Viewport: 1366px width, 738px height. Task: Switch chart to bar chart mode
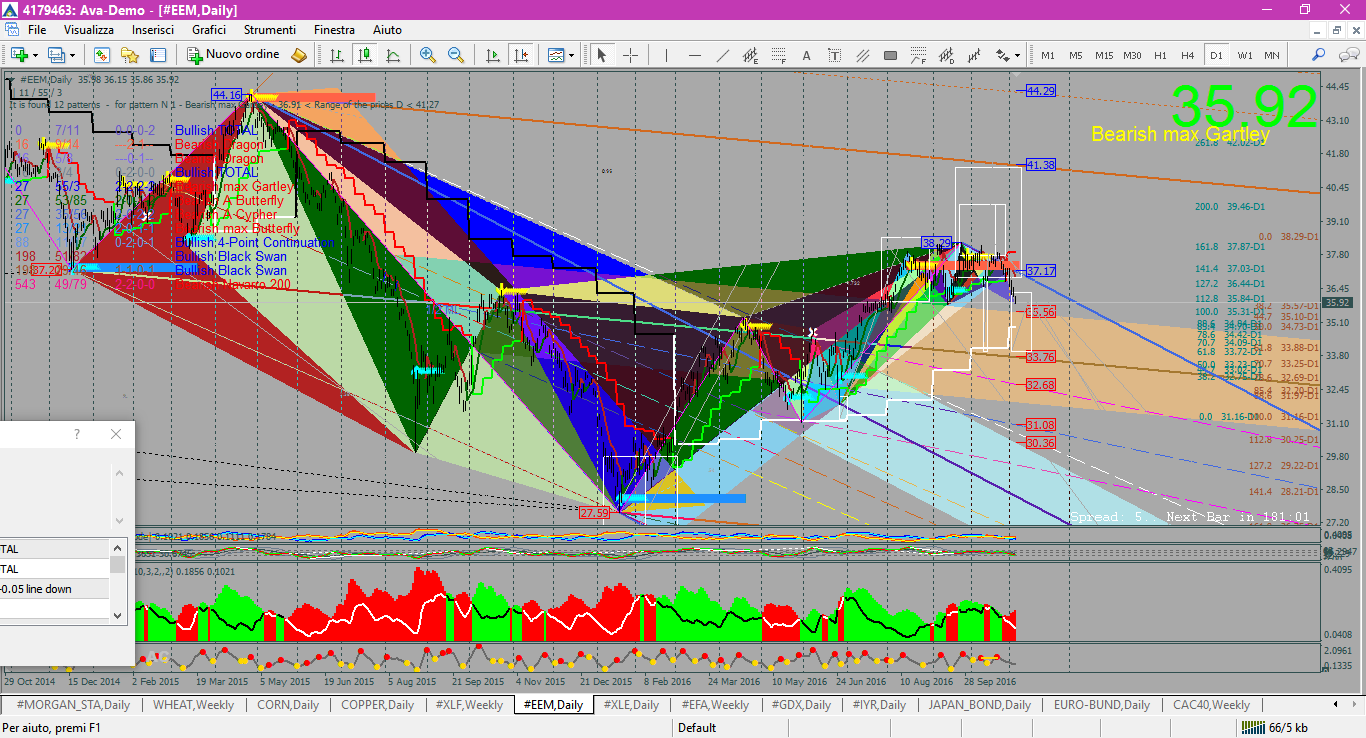(x=337, y=55)
